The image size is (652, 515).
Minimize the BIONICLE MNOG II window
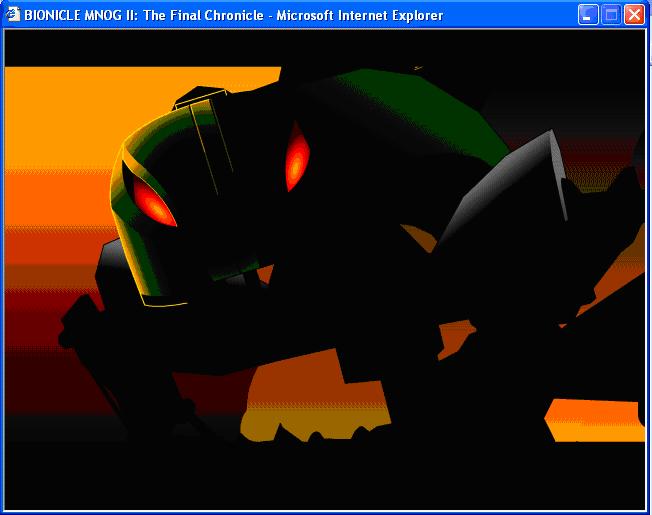click(588, 15)
